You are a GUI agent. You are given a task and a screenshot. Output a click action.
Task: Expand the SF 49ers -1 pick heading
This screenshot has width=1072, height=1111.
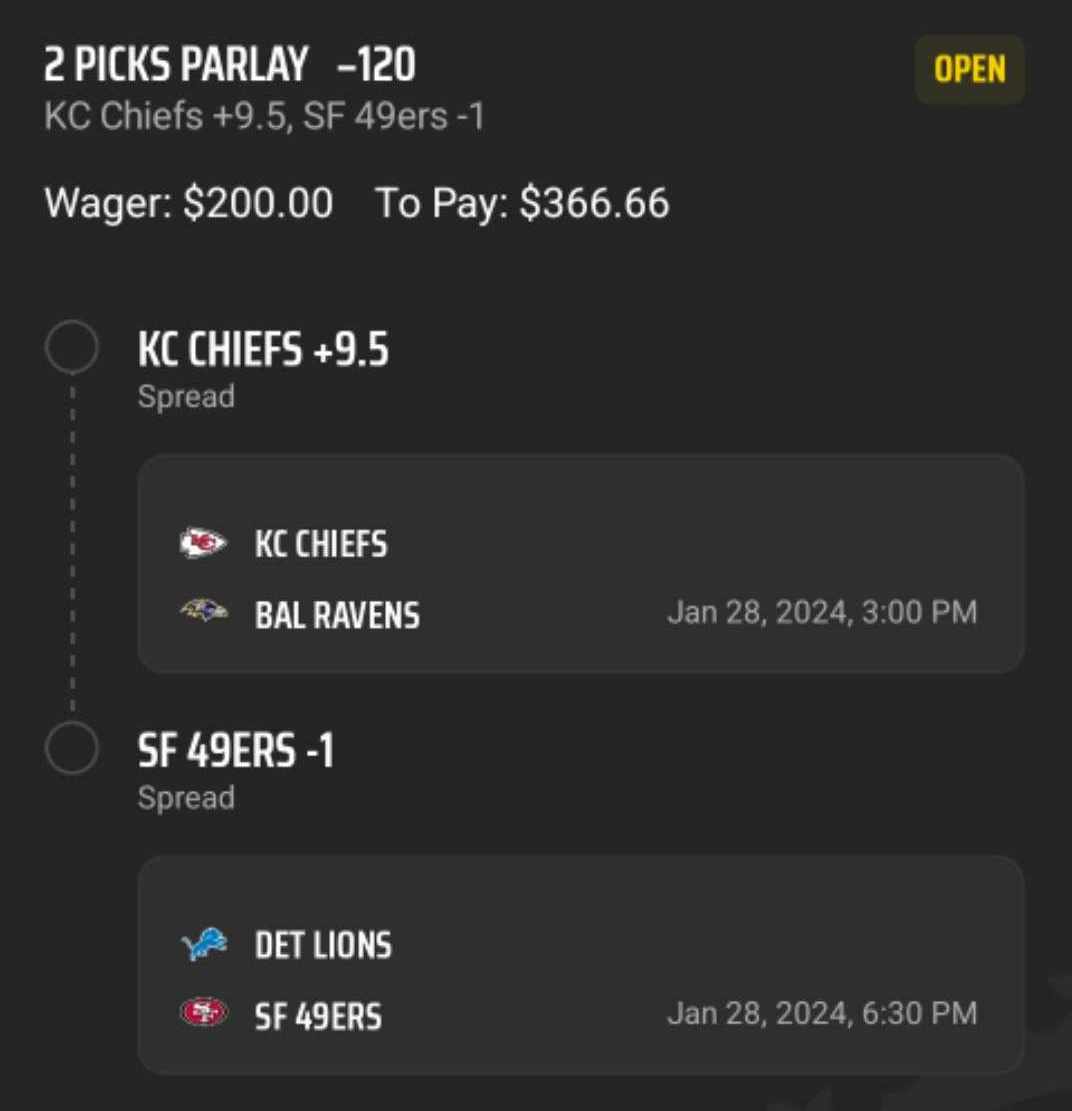[x=236, y=751]
